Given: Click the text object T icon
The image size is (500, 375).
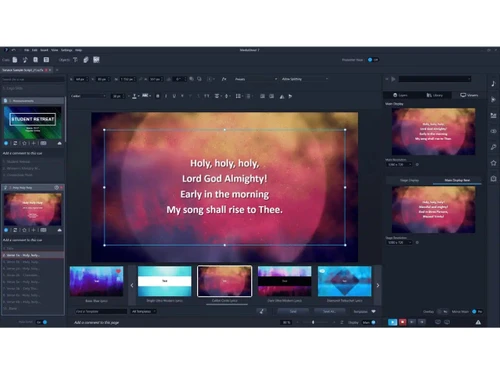Looking at the screenshot, I should [75, 60].
